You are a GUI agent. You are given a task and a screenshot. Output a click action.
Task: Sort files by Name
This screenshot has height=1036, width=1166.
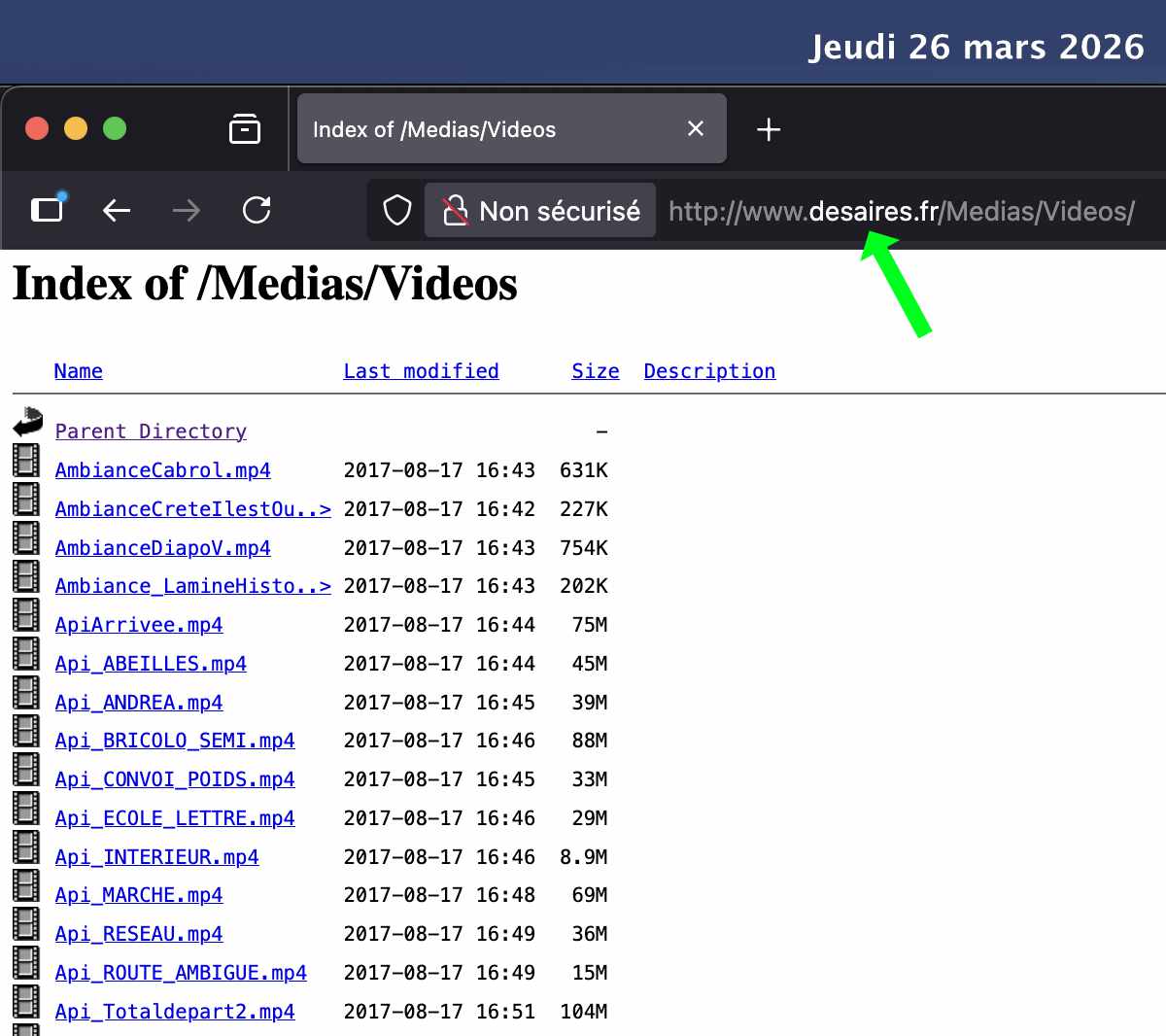[x=78, y=370]
